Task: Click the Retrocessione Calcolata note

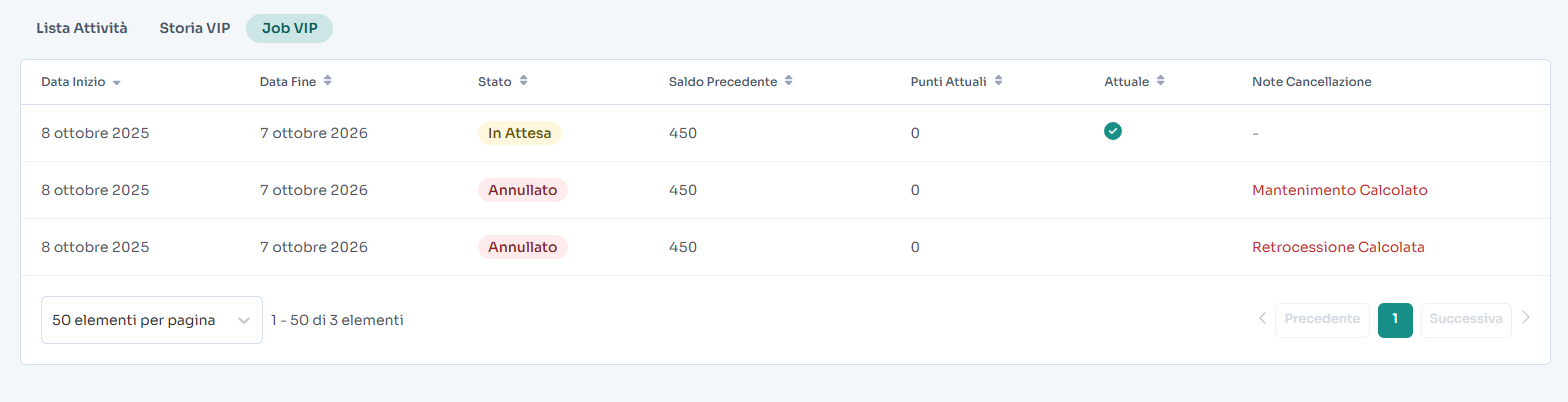Action: click(1338, 247)
